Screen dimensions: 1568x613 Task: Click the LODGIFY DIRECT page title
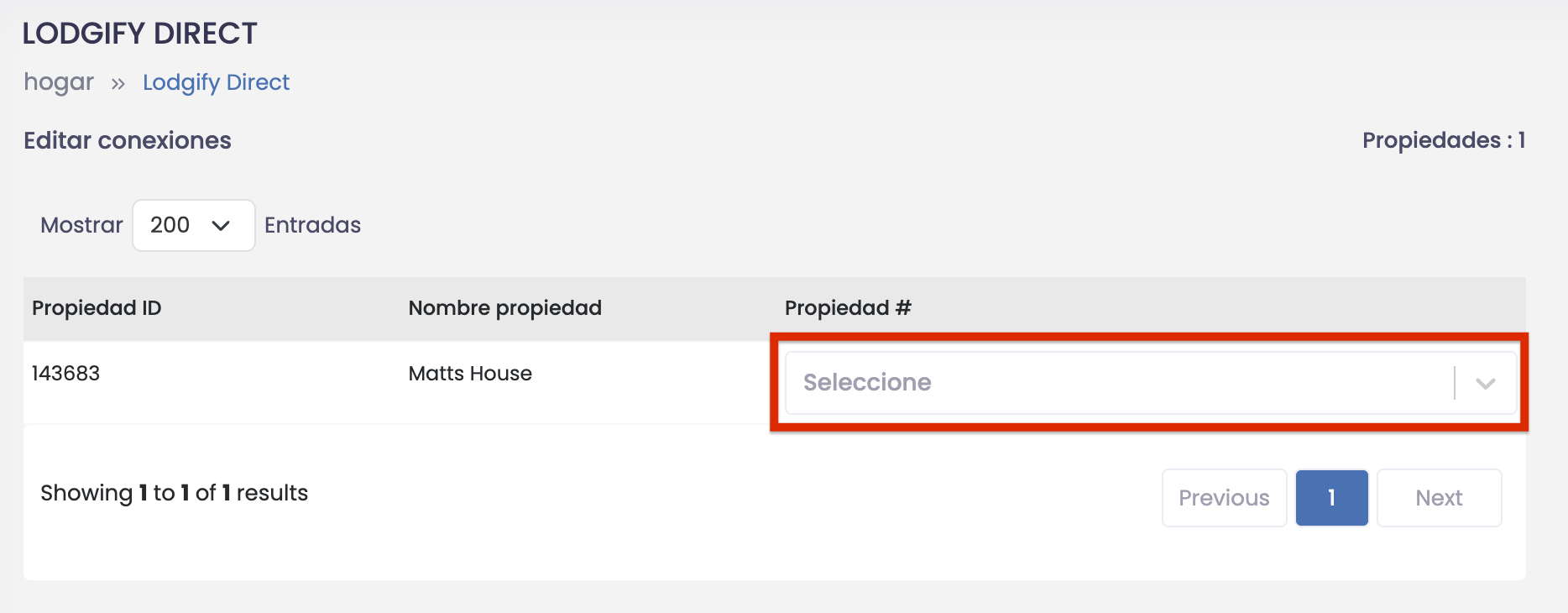coord(139,33)
